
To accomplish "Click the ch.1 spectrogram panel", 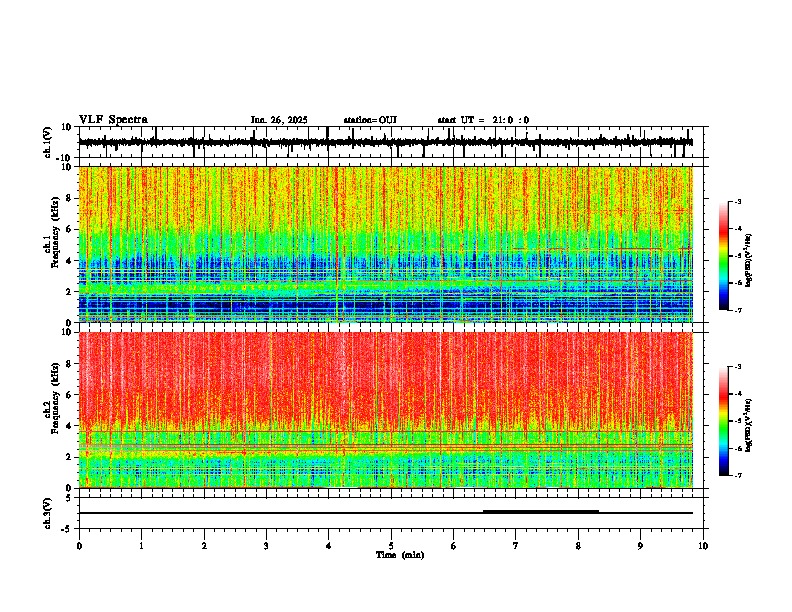I will (385, 244).
